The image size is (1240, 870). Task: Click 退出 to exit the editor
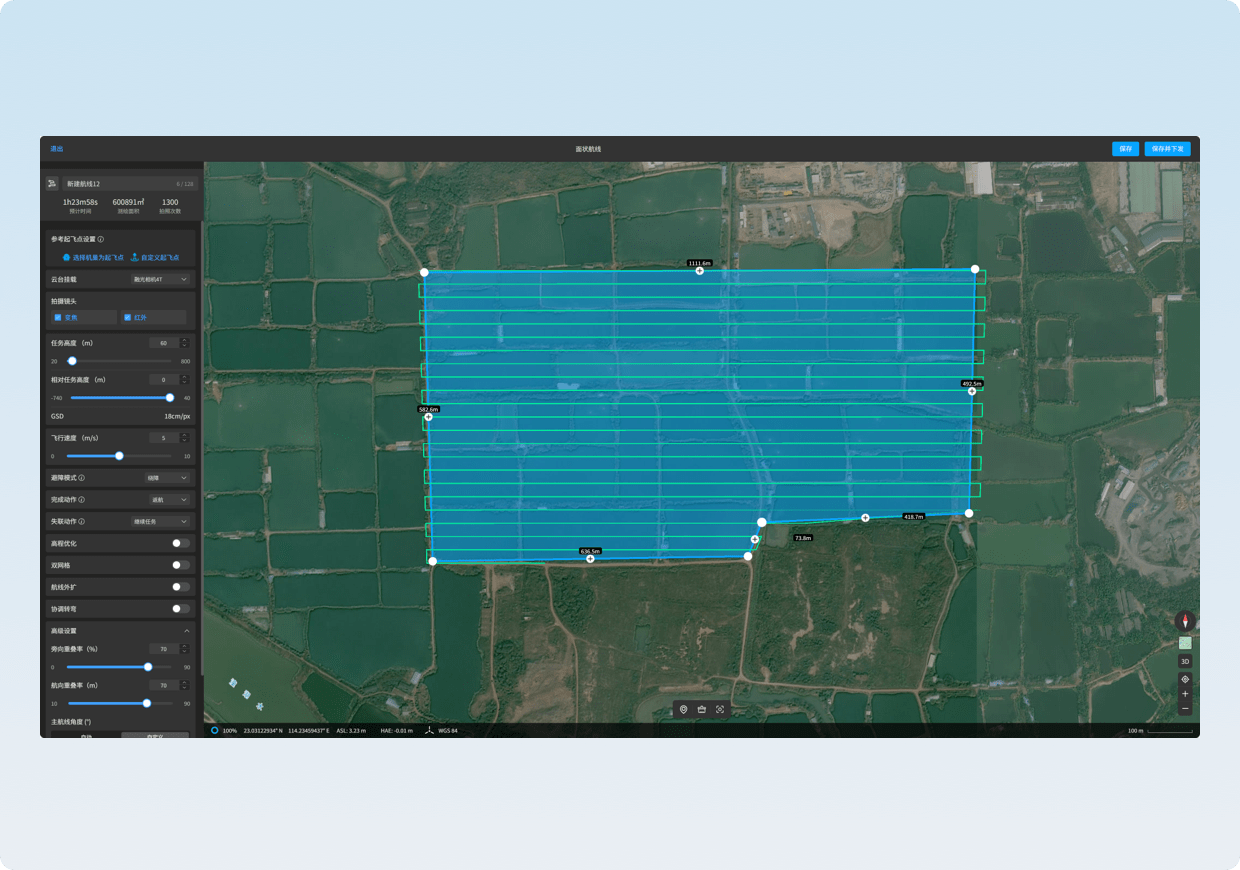(x=57, y=149)
